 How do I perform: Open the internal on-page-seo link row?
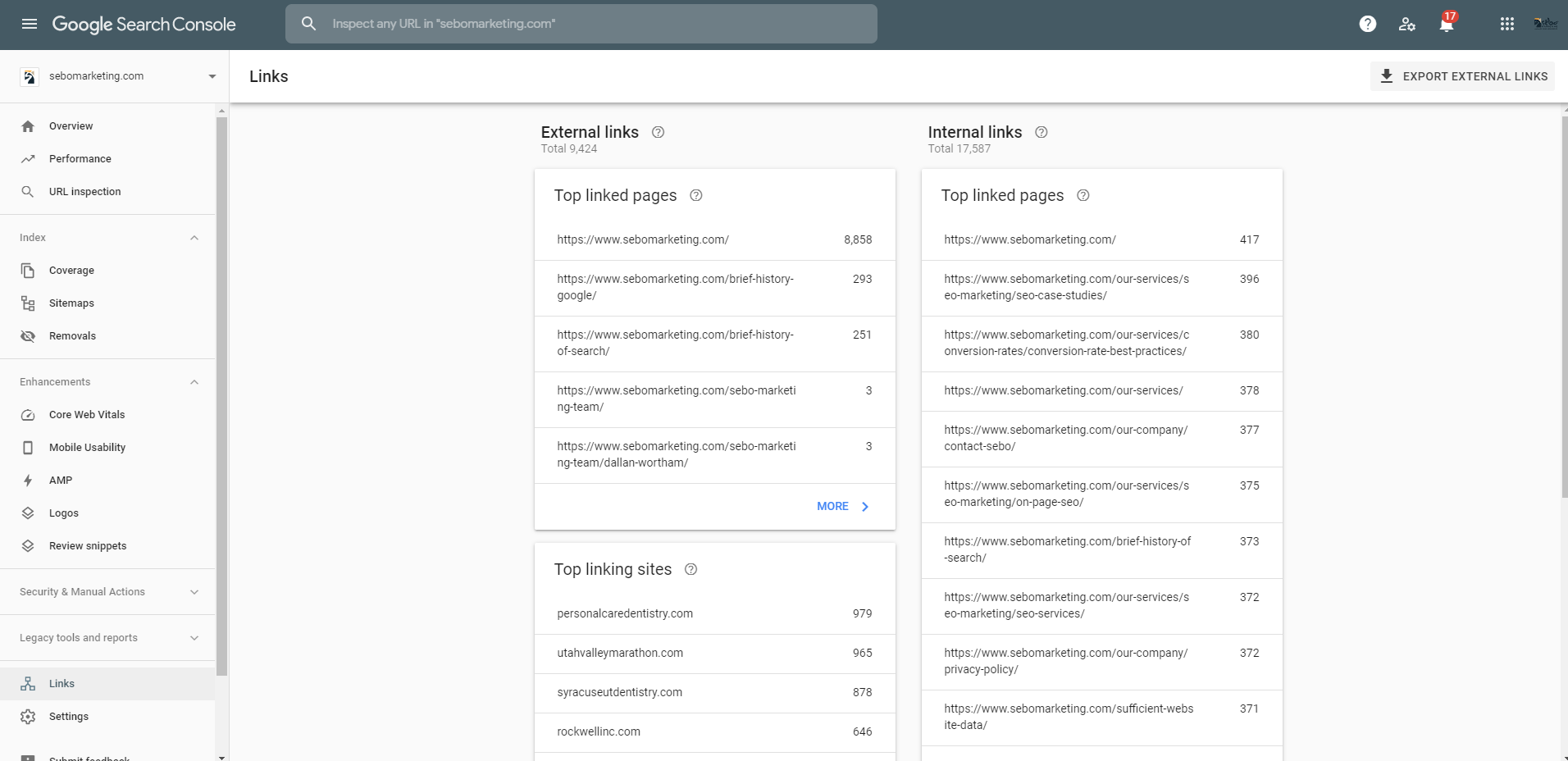[1102, 494]
